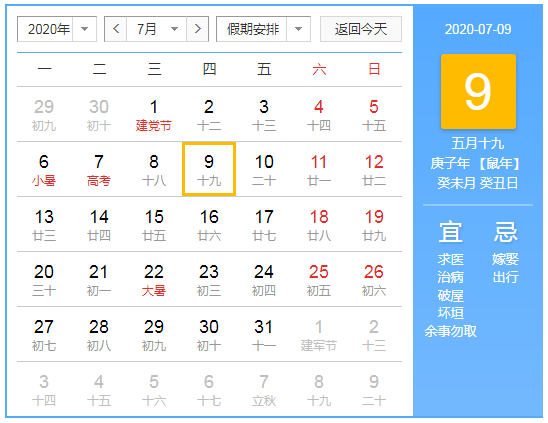Open the 7月 month dropdown
The image size is (548, 423).
157,29
